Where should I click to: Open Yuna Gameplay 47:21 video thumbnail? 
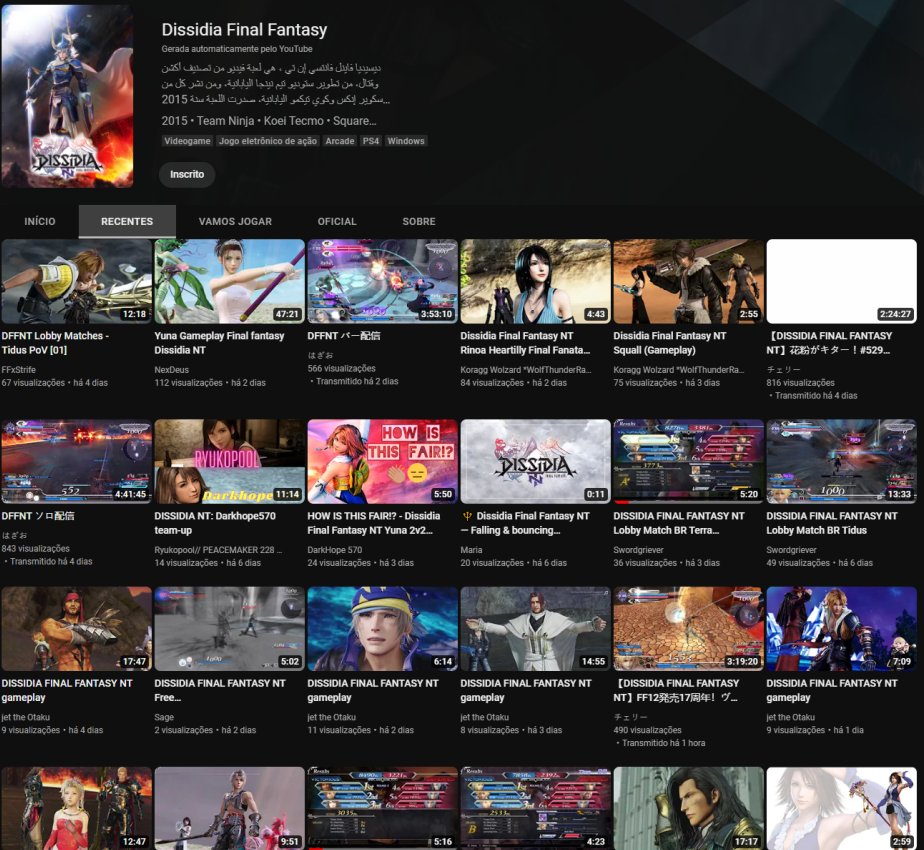(x=229, y=281)
